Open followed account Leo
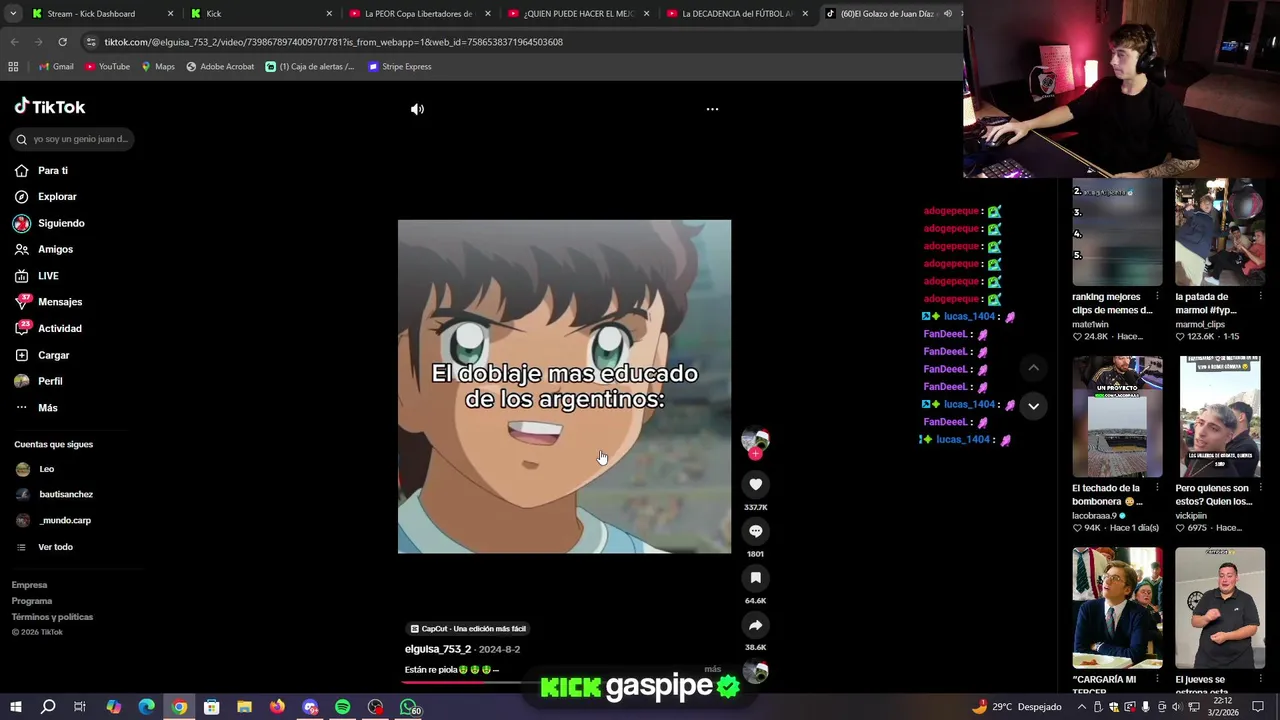 [x=36, y=469]
